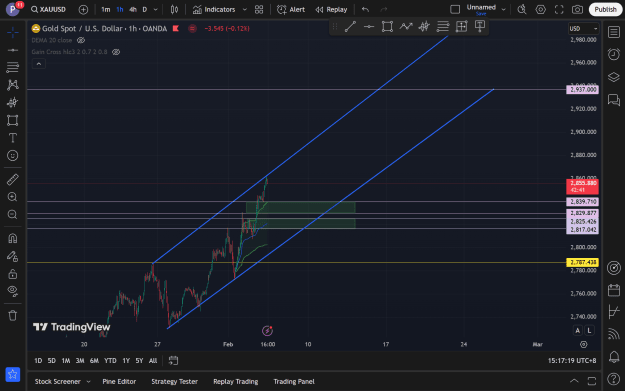Image resolution: width=625 pixels, height=391 pixels.
Task: Expand the timeframe dropdown arrow
Action: tap(156, 10)
